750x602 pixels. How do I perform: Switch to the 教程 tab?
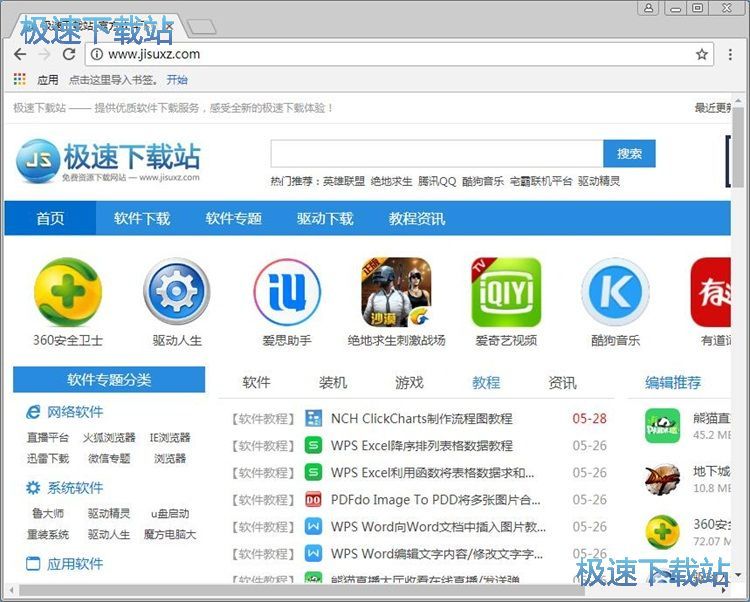pyautogui.click(x=486, y=382)
